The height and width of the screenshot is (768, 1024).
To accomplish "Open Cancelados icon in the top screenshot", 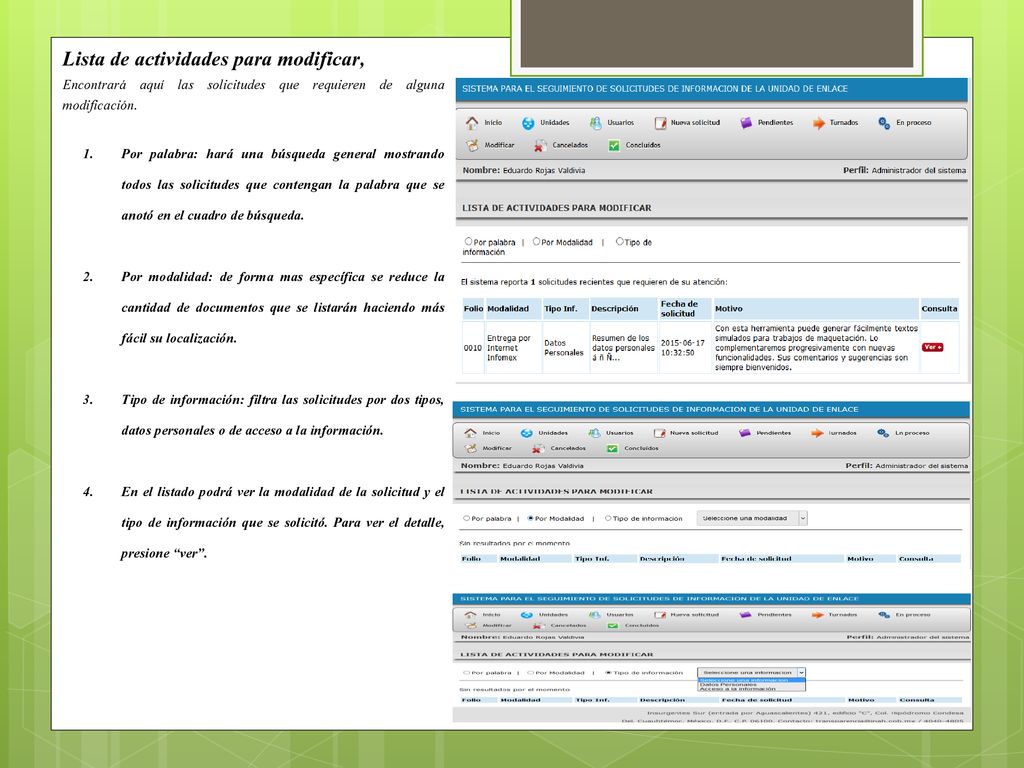I will pyautogui.click(x=540, y=146).
